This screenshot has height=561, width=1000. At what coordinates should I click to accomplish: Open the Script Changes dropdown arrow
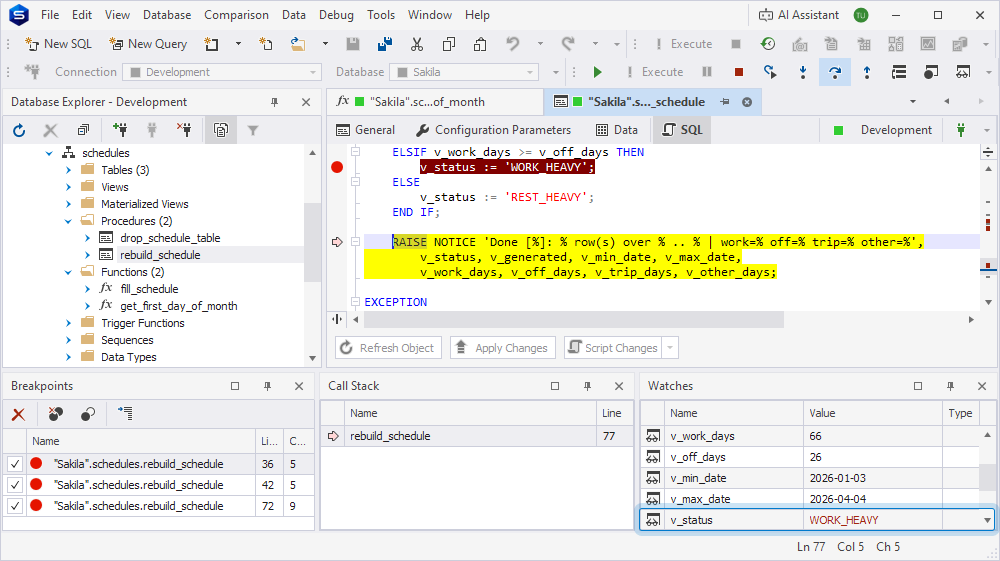pyautogui.click(x=670, y=348)
